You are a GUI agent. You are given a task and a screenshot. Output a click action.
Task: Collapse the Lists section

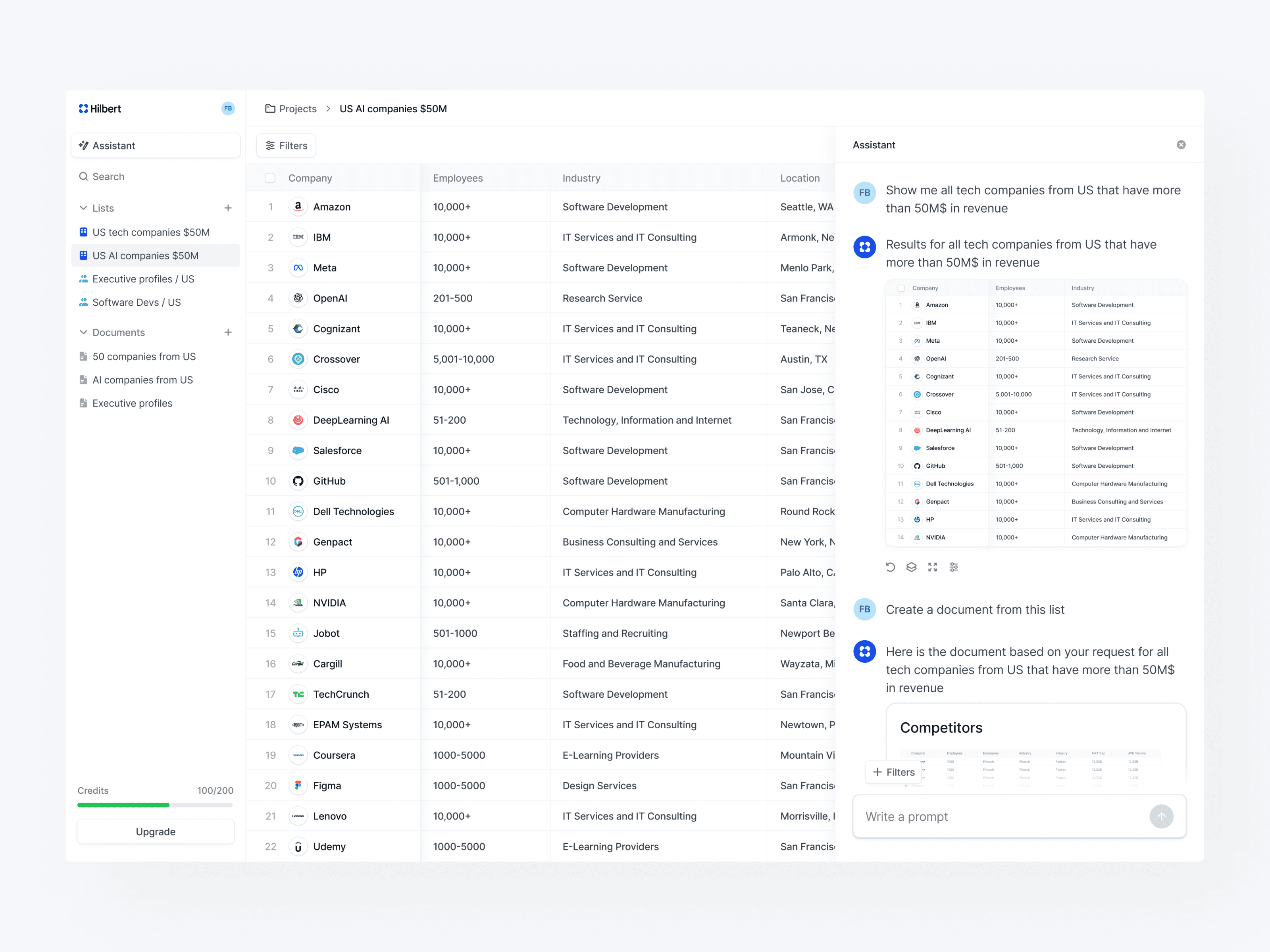click(x=83, y=208)
